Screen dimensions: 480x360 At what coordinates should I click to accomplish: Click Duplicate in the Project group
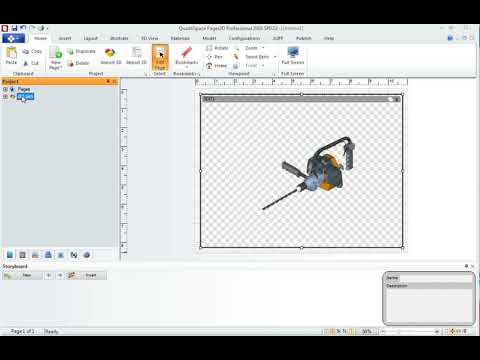click(81, 51)
